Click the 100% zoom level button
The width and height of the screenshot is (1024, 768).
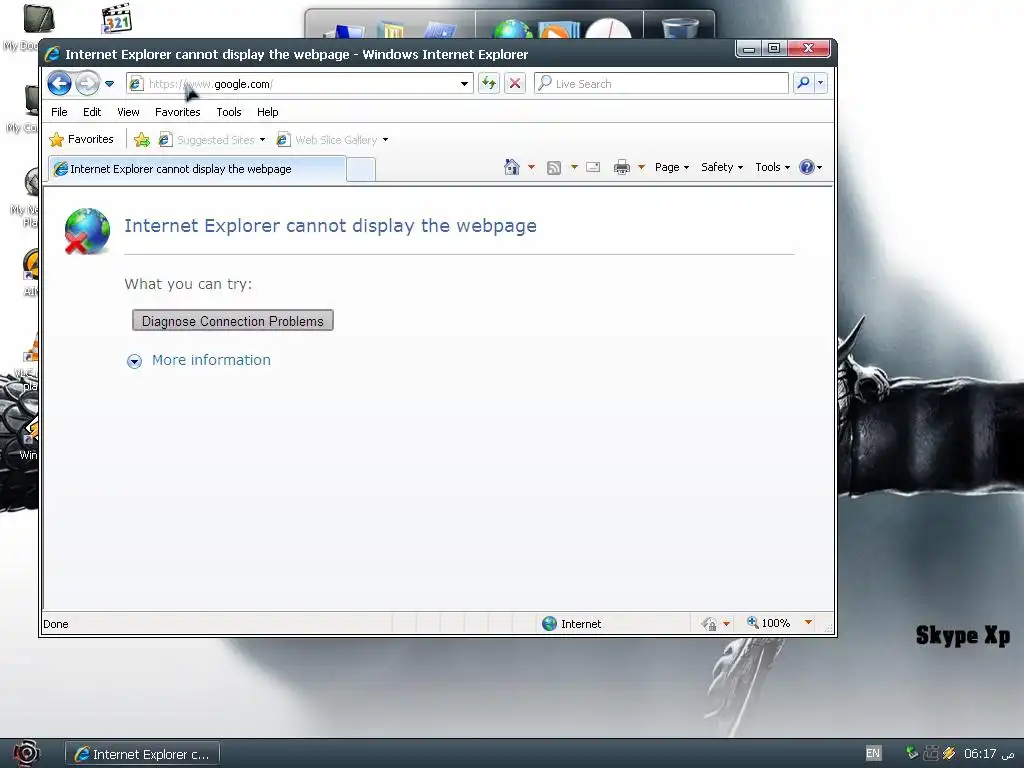[x=769, y=623]
